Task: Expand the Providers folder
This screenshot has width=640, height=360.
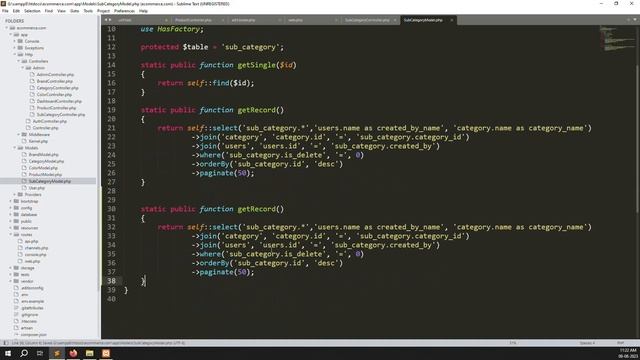Action: click(x=15, y=194)
